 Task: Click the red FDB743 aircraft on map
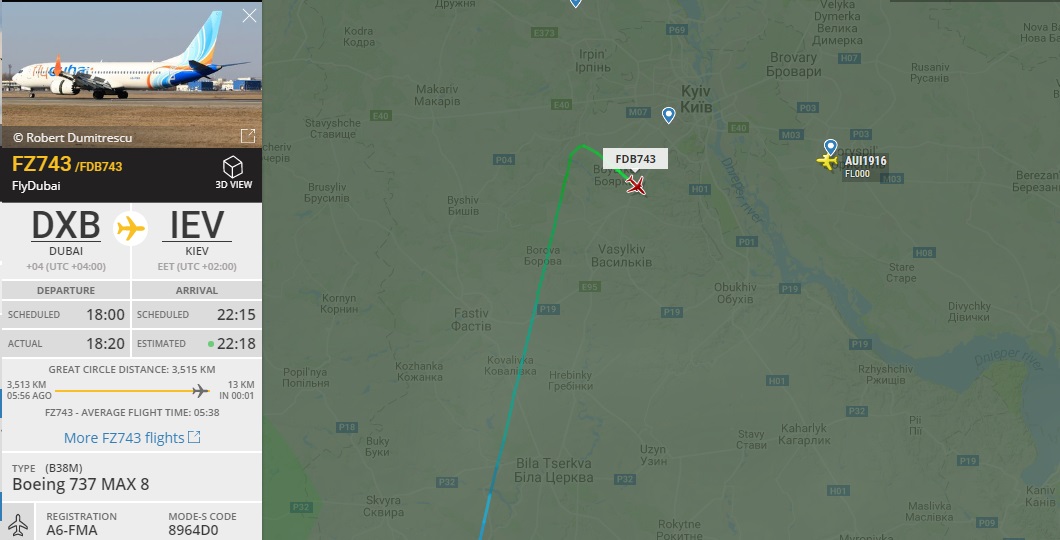635,185
